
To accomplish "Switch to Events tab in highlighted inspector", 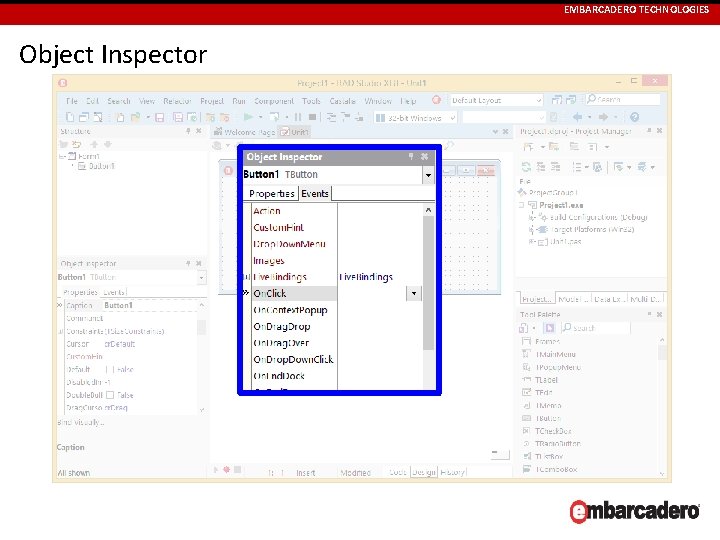I will tap(315, 194).
